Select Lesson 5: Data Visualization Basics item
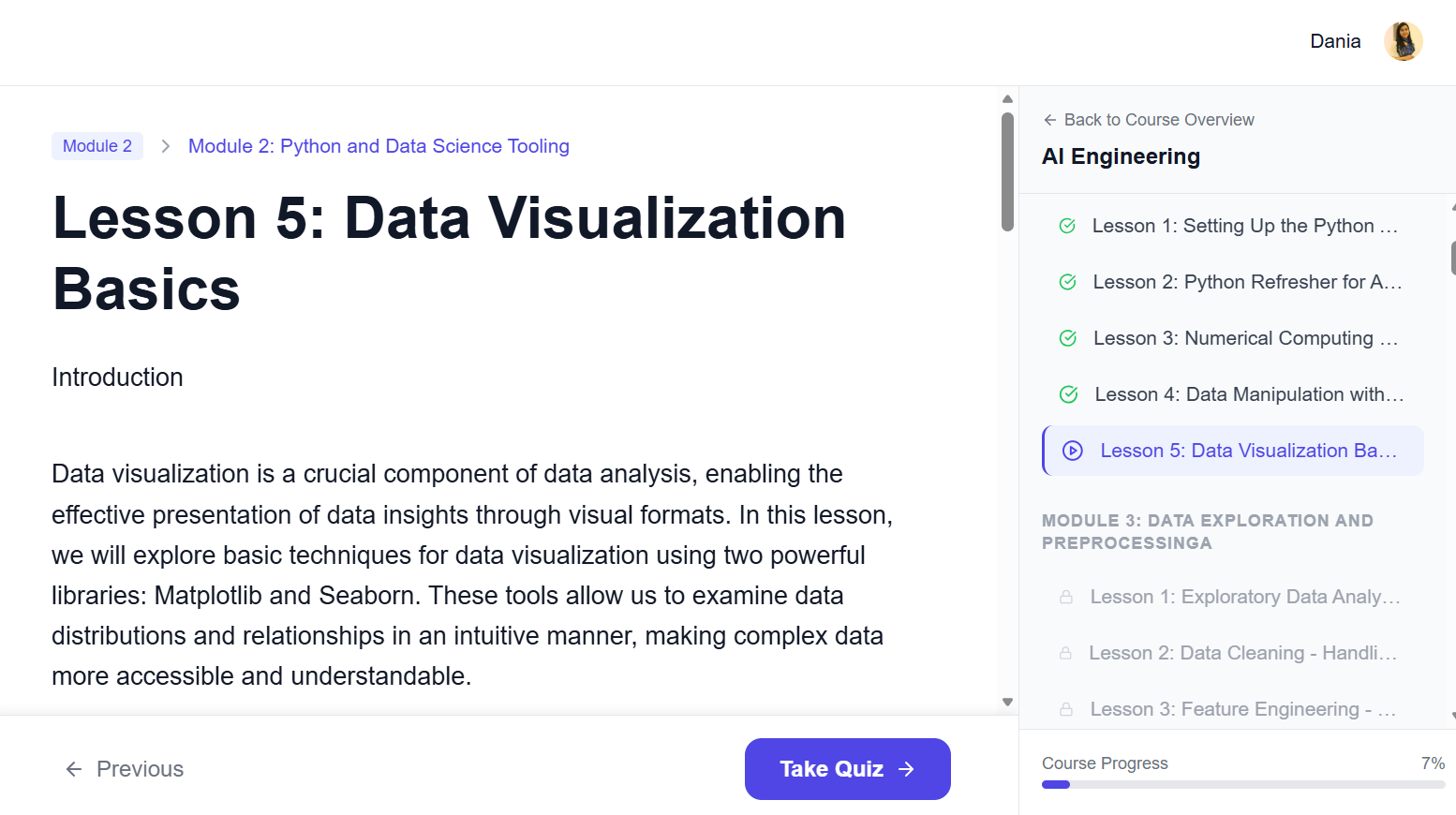This screenshot has height=815, width=1456. pyautogui.click(x=1247, y=451)
